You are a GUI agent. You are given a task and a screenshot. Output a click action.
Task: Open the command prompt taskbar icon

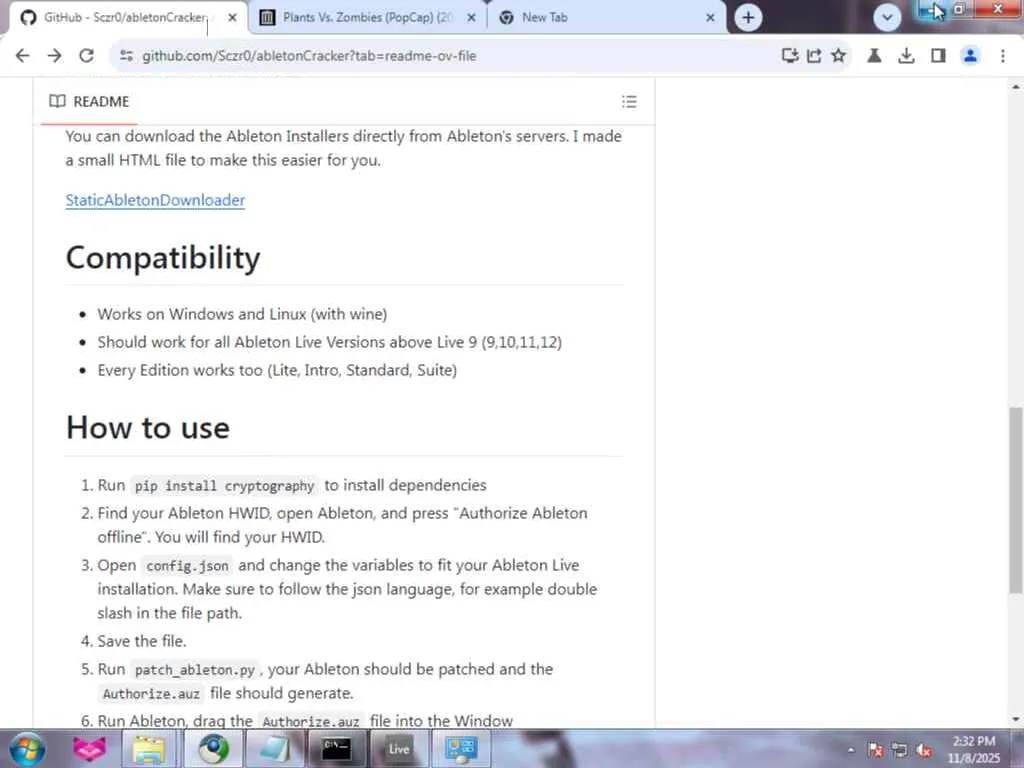pyautogui.click(x=336, y=748)
